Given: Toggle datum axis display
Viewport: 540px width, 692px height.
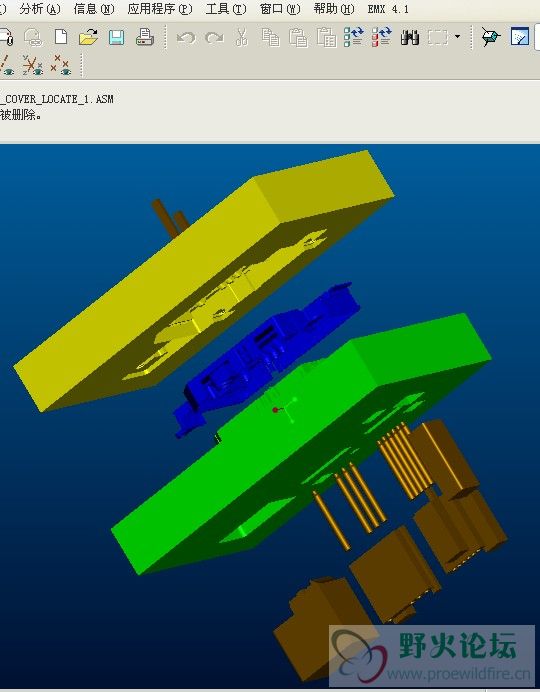Looking at the screenshot, I should click(6, 65).
